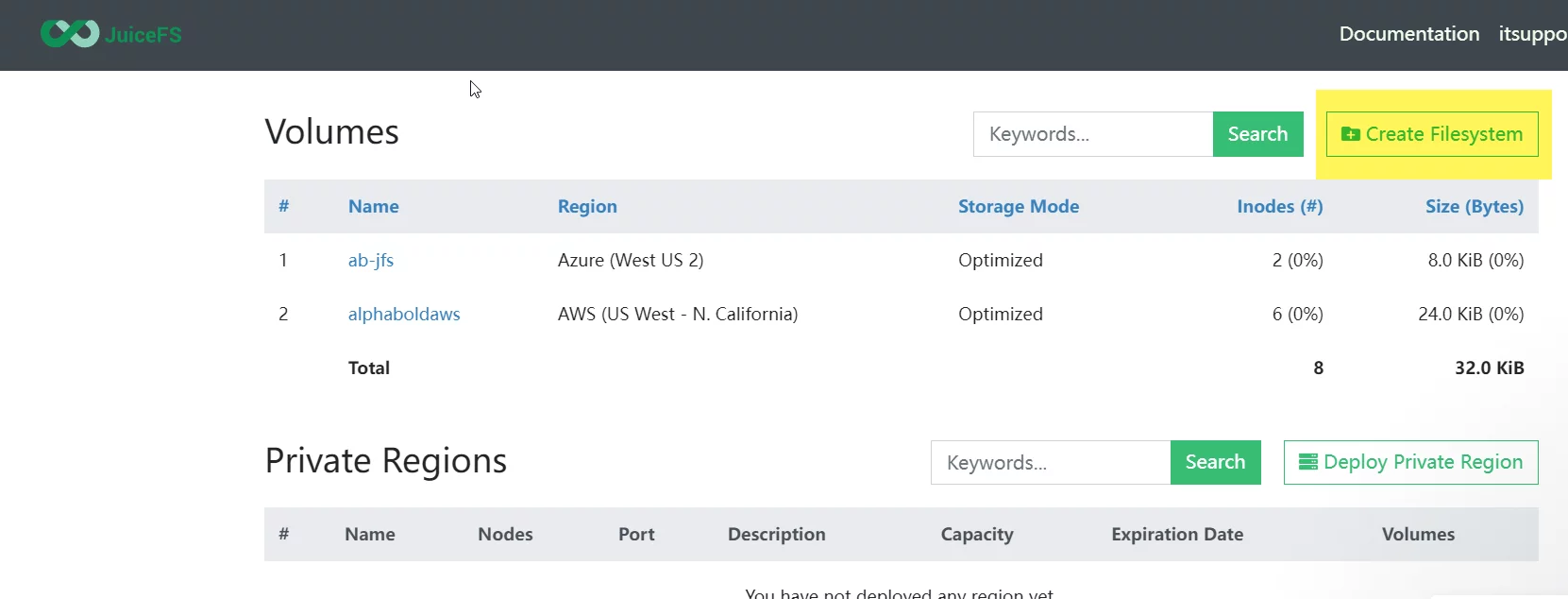Screen dimensions: 1568x599
Task: Select the 2 (0%) inodes value
Action: 1297,260
